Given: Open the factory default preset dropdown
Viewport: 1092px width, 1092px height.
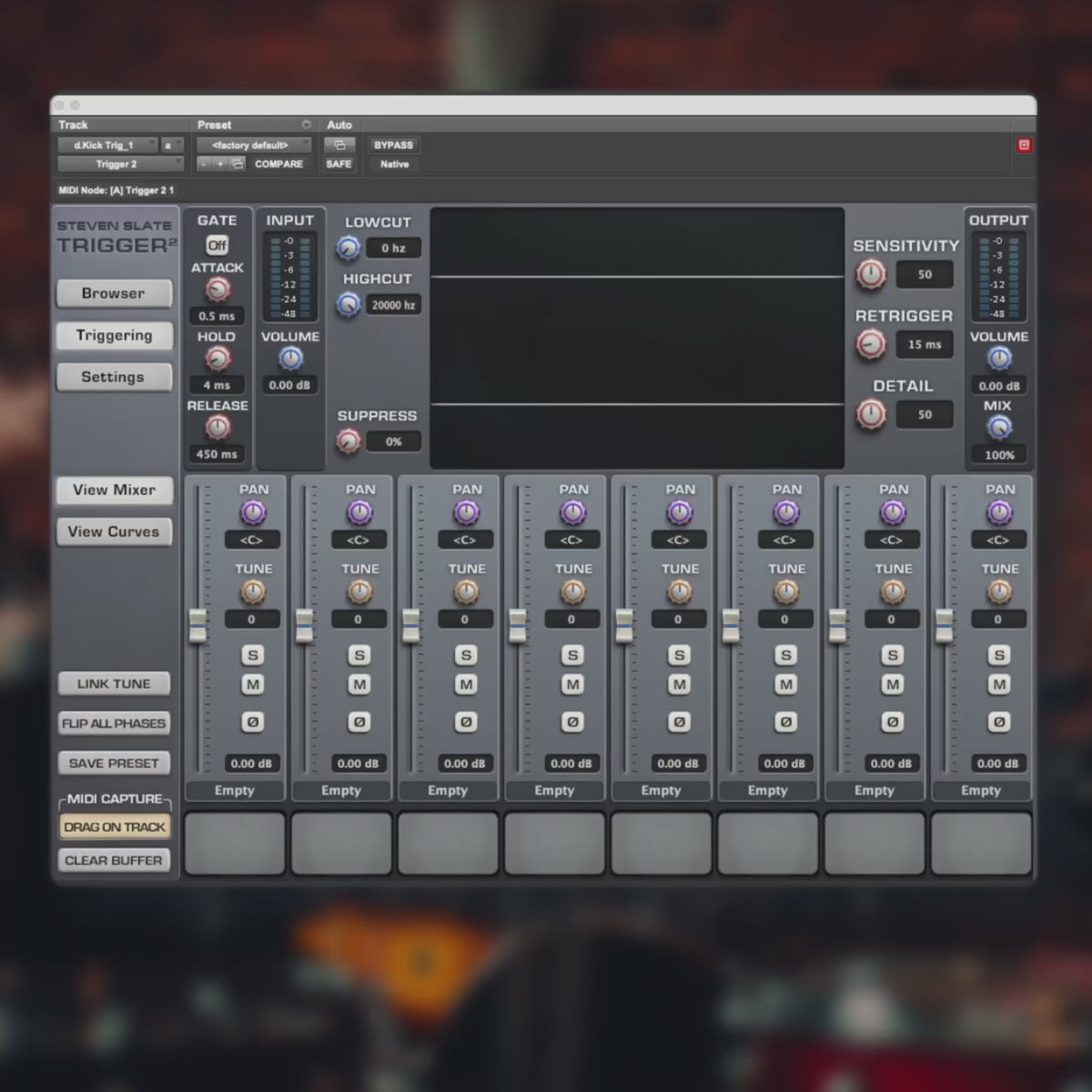Looking at the screenshot, I should click(254, 146).
